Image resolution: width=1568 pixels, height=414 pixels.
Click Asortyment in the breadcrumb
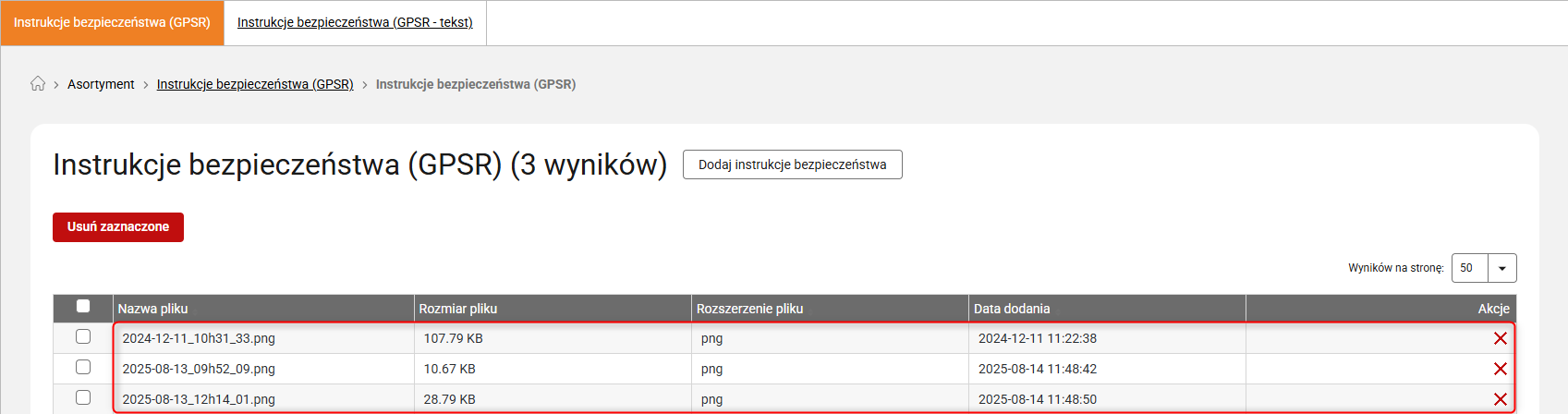(101, 84)
